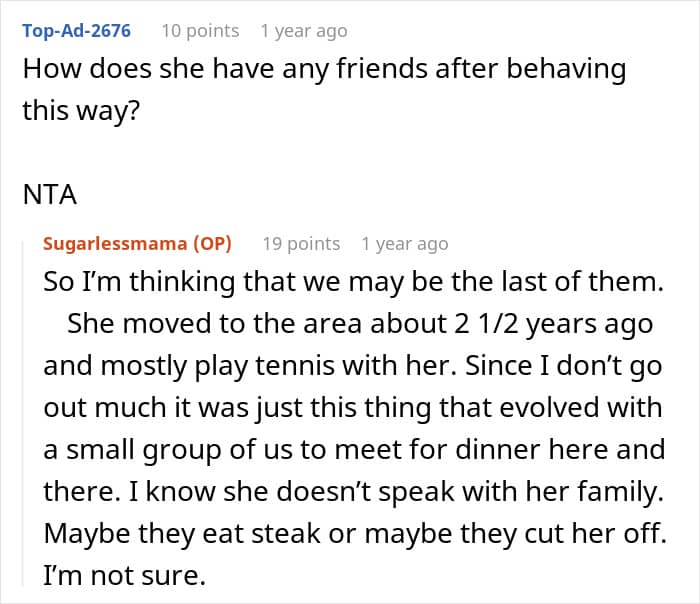The width and height of the screenshot is (700, 604).
Task: Open timestamp link beside 10 points
Action: pyautogui.click(x=303, y=31)
